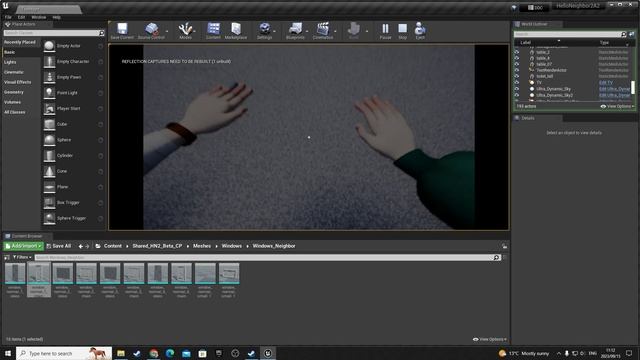Select the Cylinder shape actor
The height and width of the screenshot is (360, 640).
click(x=73, y=156)
